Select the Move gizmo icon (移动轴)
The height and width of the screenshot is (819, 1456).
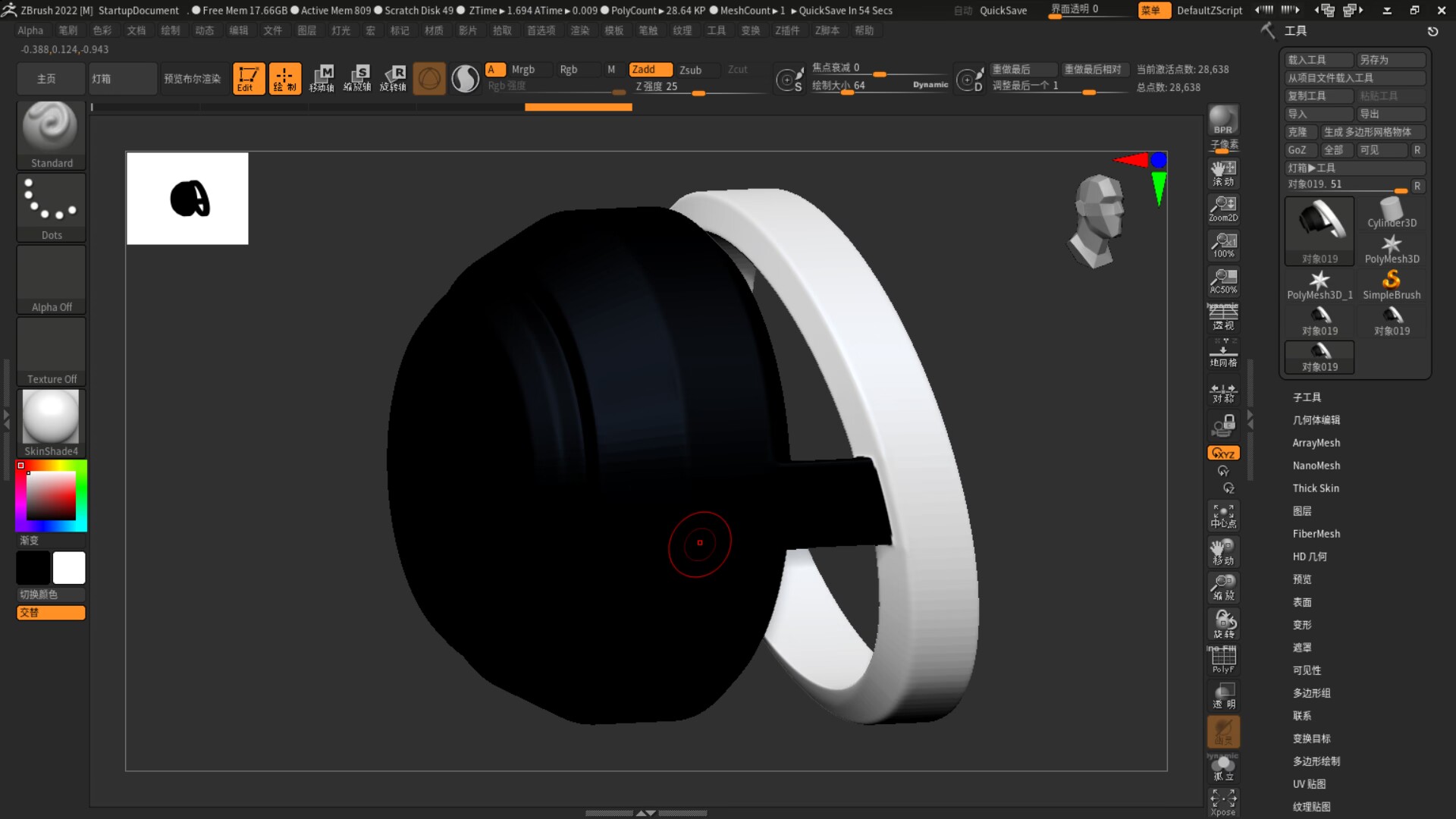[322, 78]
